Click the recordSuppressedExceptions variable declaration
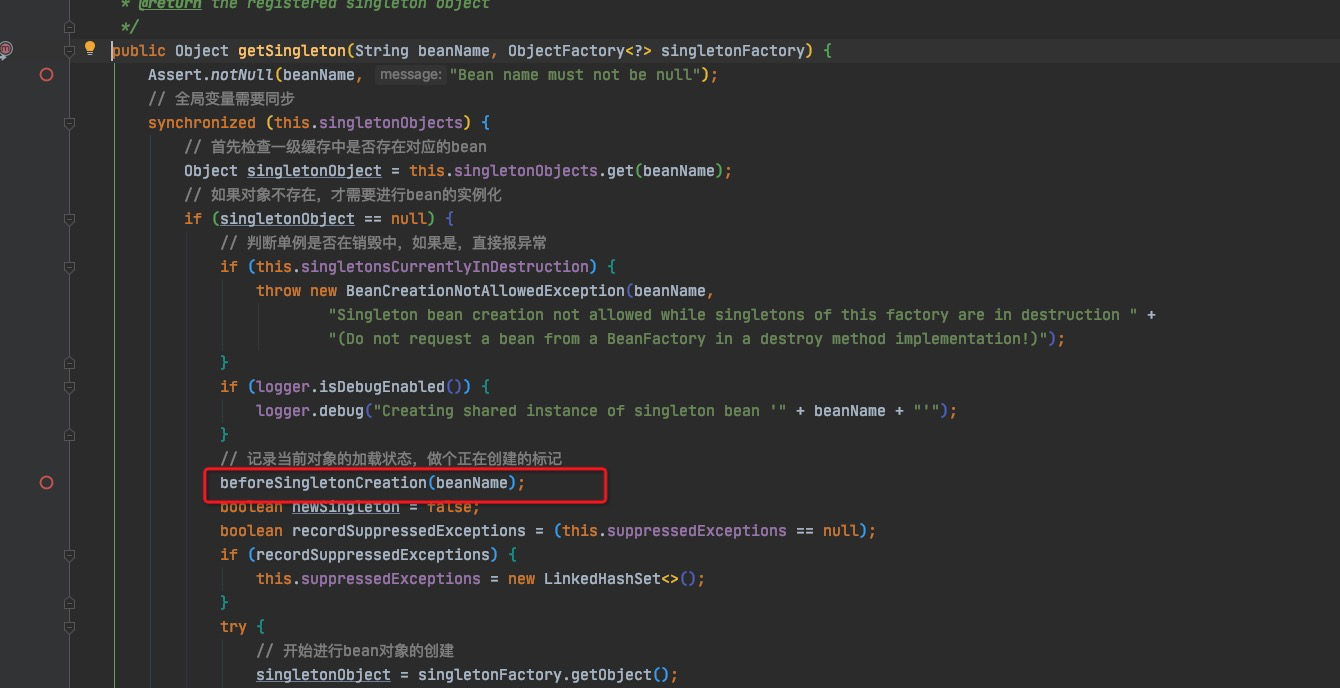The width and height of the screenshot is (1340, 688). (x=409, y=531)
